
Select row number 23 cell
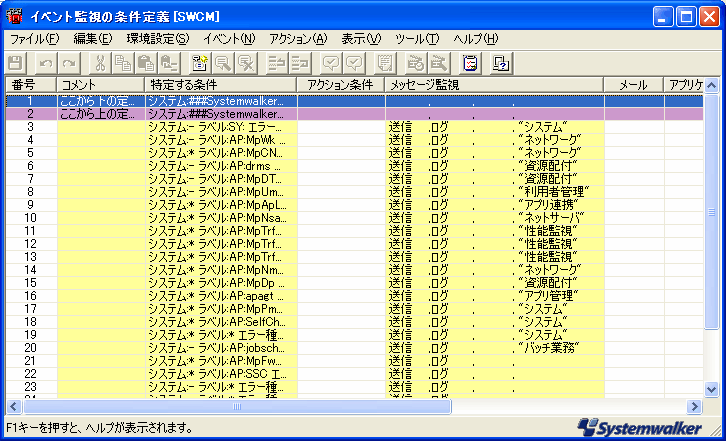31,386
